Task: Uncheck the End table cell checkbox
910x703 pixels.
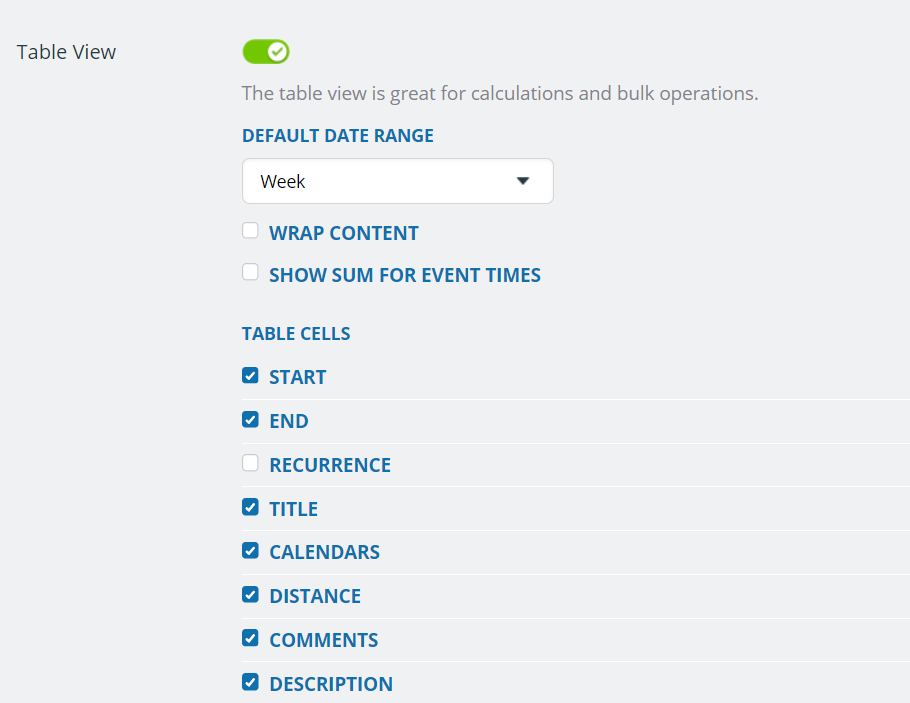Action: (250, 419)
